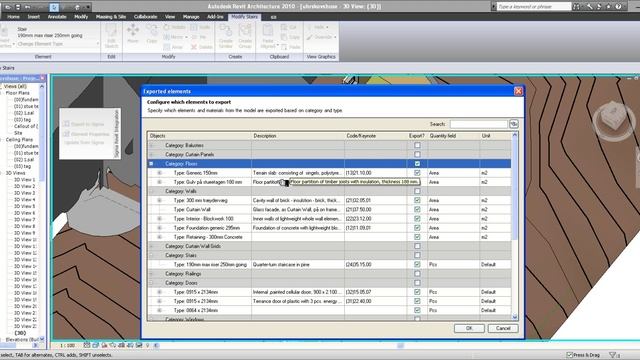Switch to Massing & Site tab
This screenshot has width=640, height=360.
coord(111,17)
